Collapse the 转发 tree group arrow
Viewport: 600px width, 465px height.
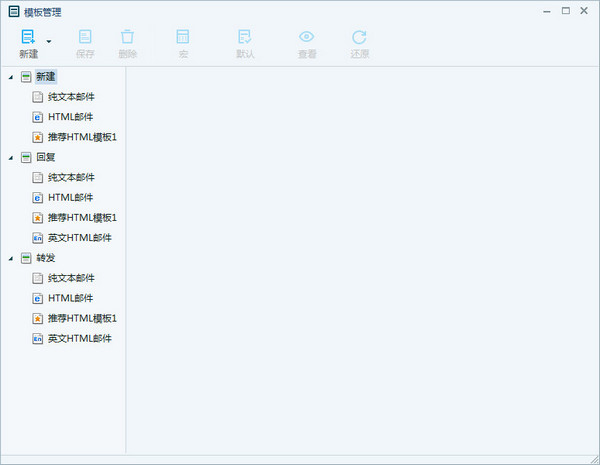11,259
